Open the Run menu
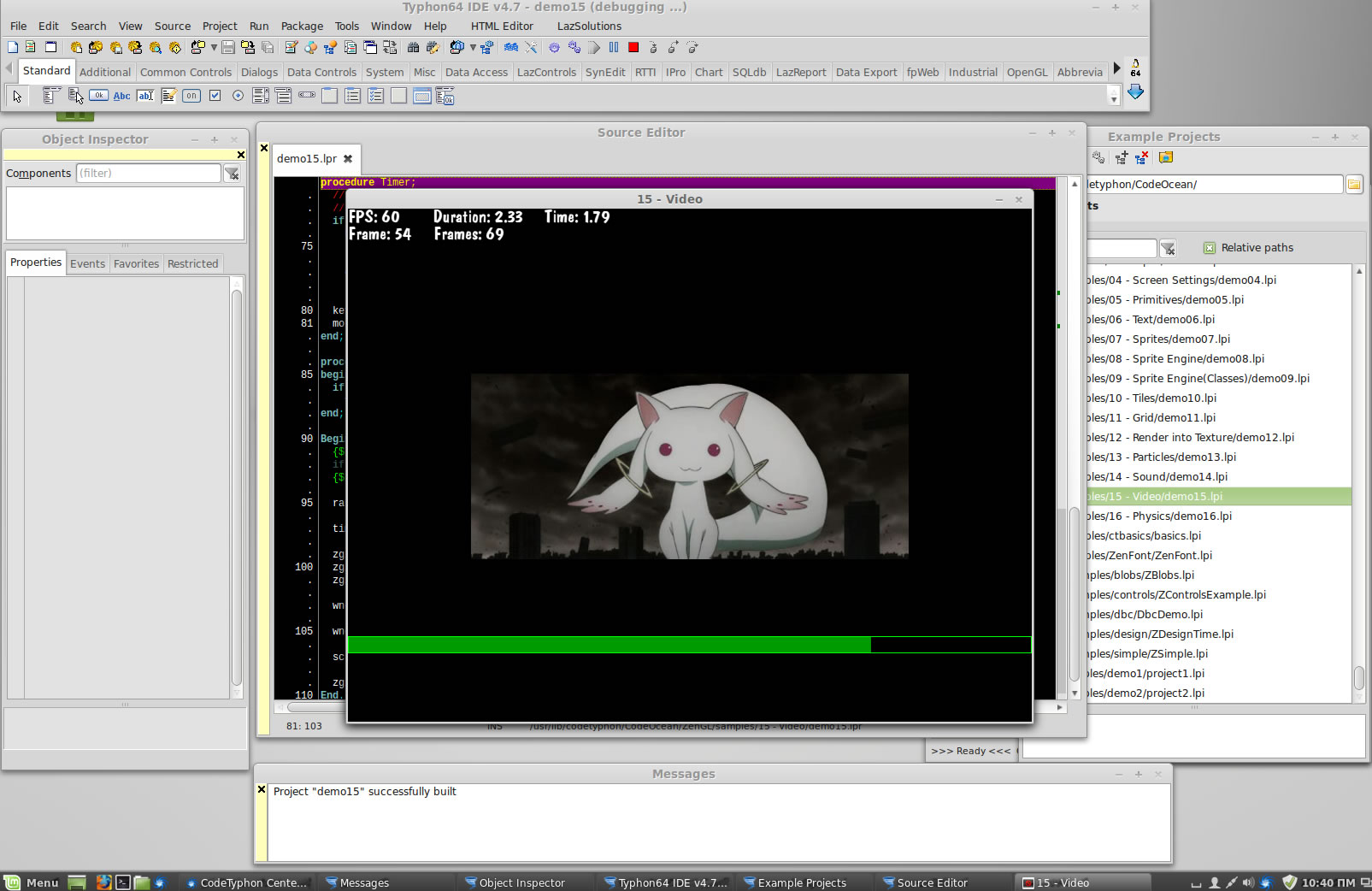 tap(259, 27)
